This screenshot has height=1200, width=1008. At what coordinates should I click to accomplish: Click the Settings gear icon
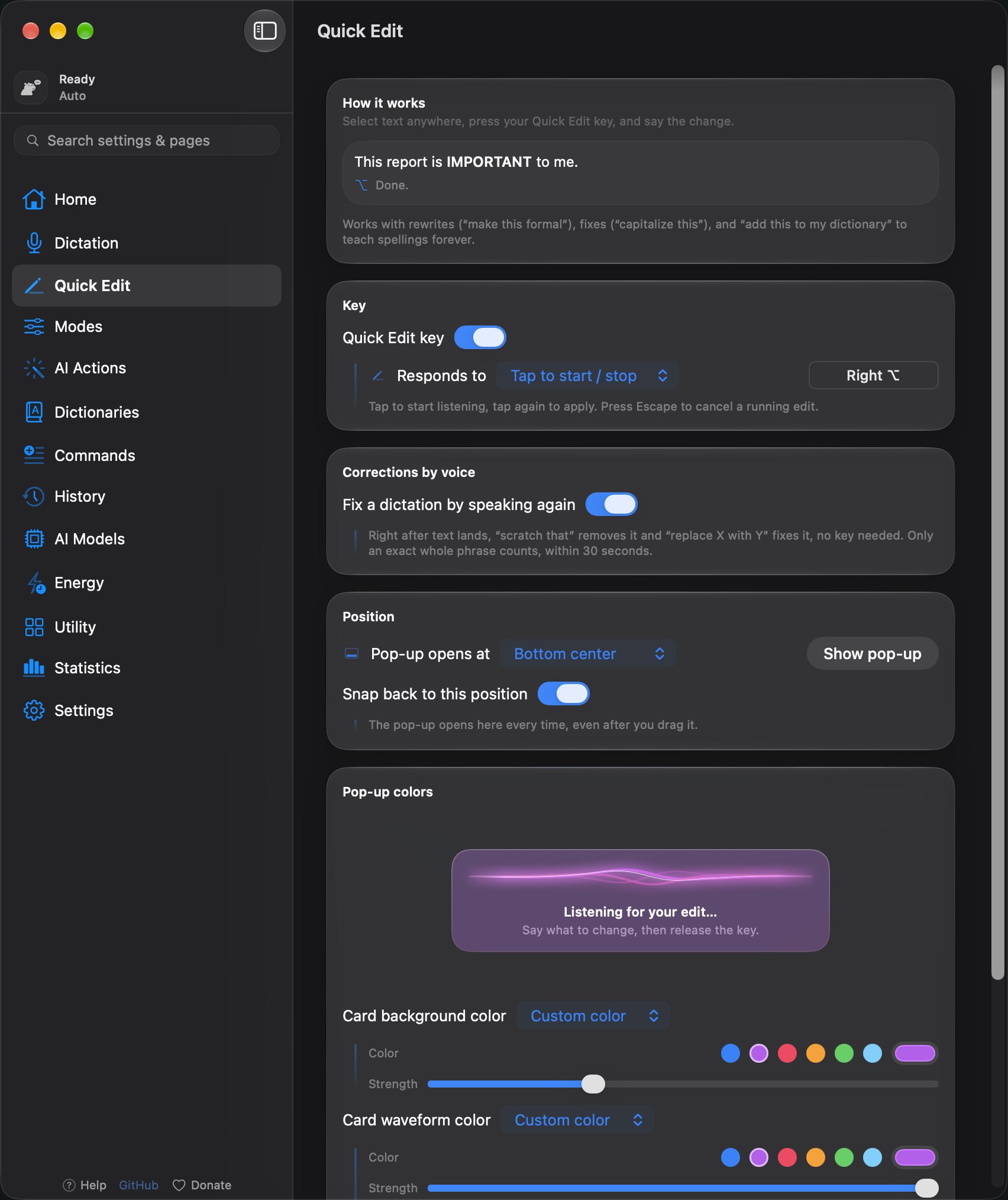tap(34, 711)
